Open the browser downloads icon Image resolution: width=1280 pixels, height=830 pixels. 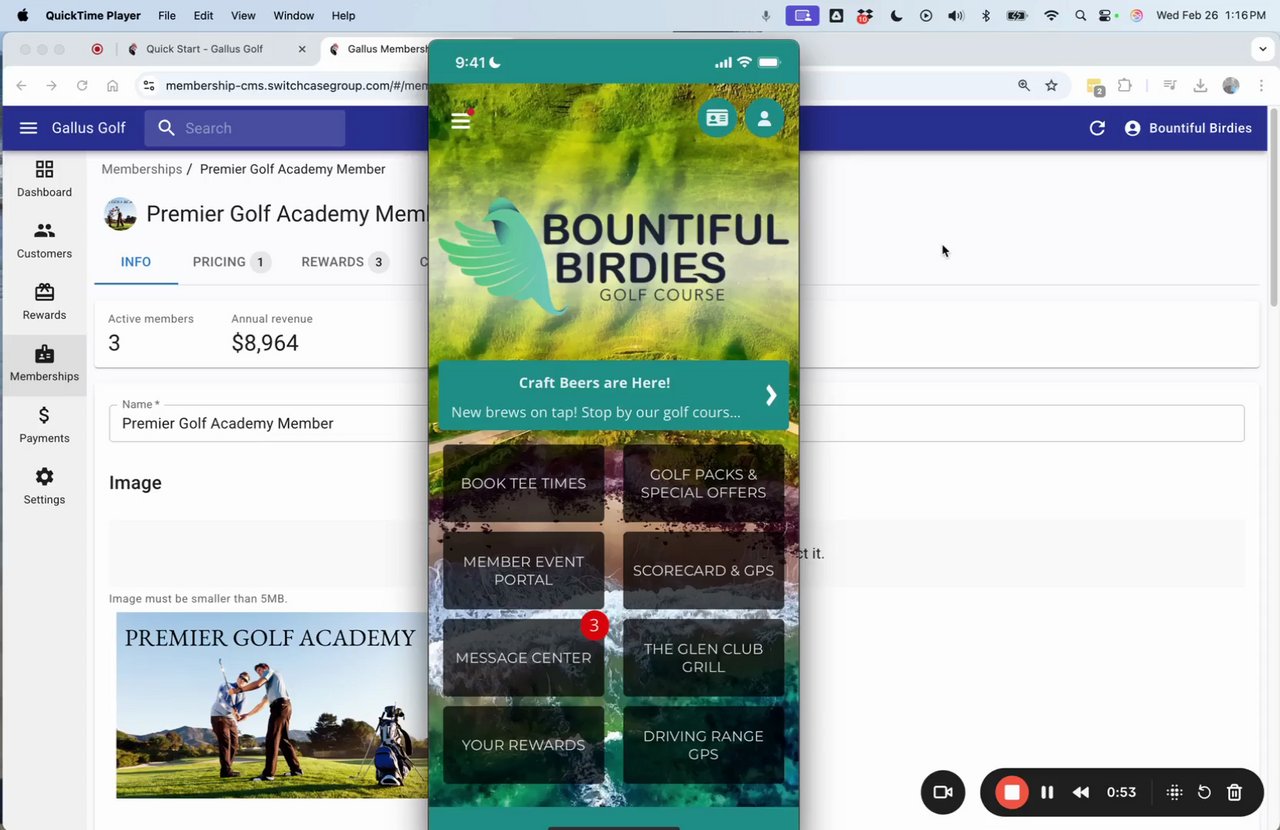(1200, 86)
